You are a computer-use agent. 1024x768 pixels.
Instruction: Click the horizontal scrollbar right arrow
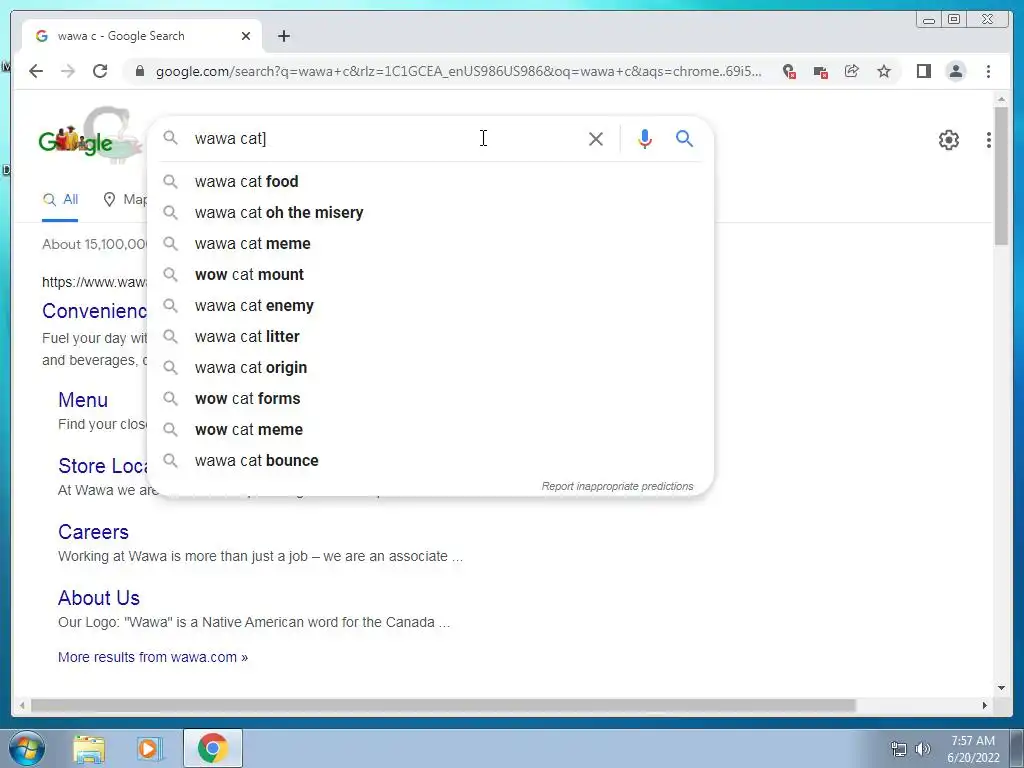coord(984,705)
